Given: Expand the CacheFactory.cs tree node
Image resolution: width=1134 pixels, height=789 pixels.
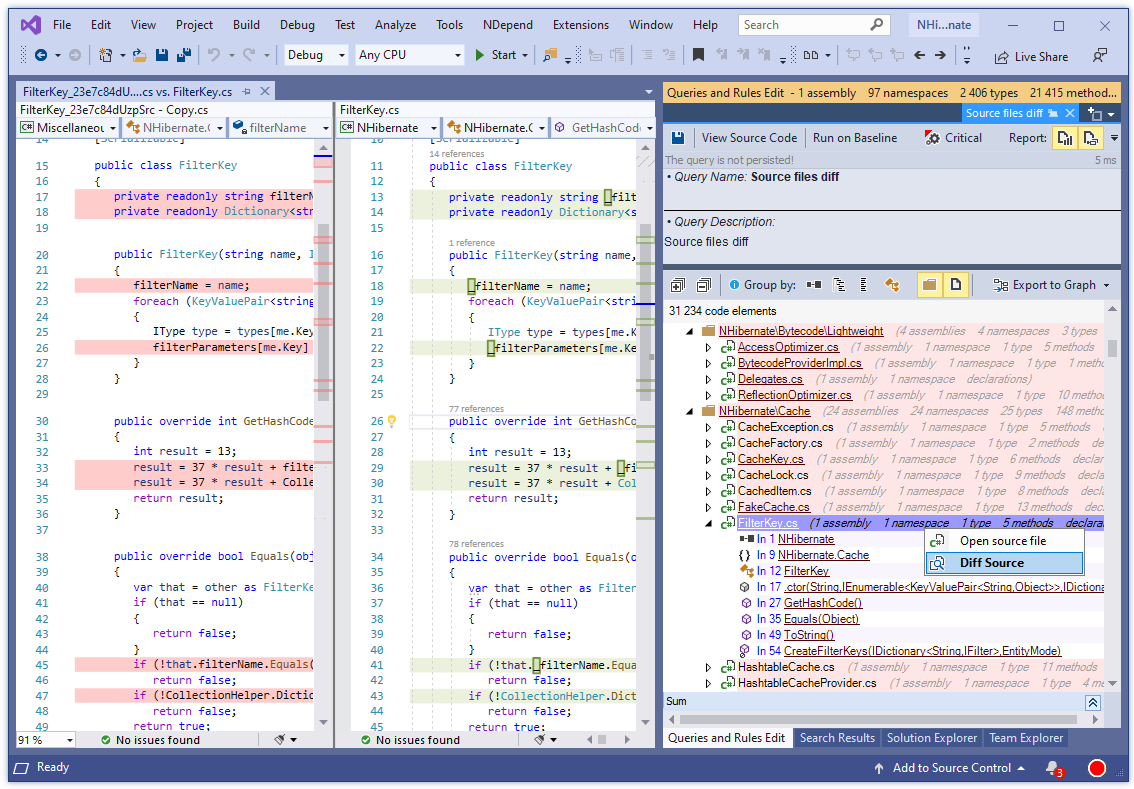Looking at the screenshot, I should coord(708,443).
